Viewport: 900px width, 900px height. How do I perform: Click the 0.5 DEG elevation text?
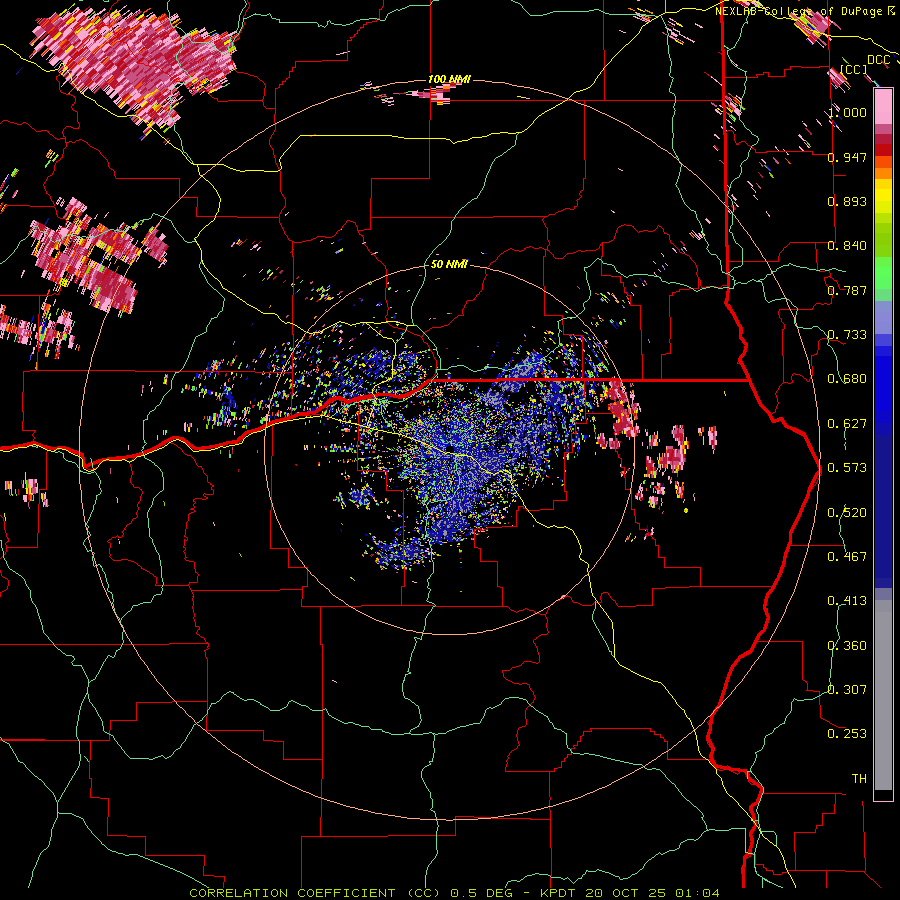click(481, 893)
